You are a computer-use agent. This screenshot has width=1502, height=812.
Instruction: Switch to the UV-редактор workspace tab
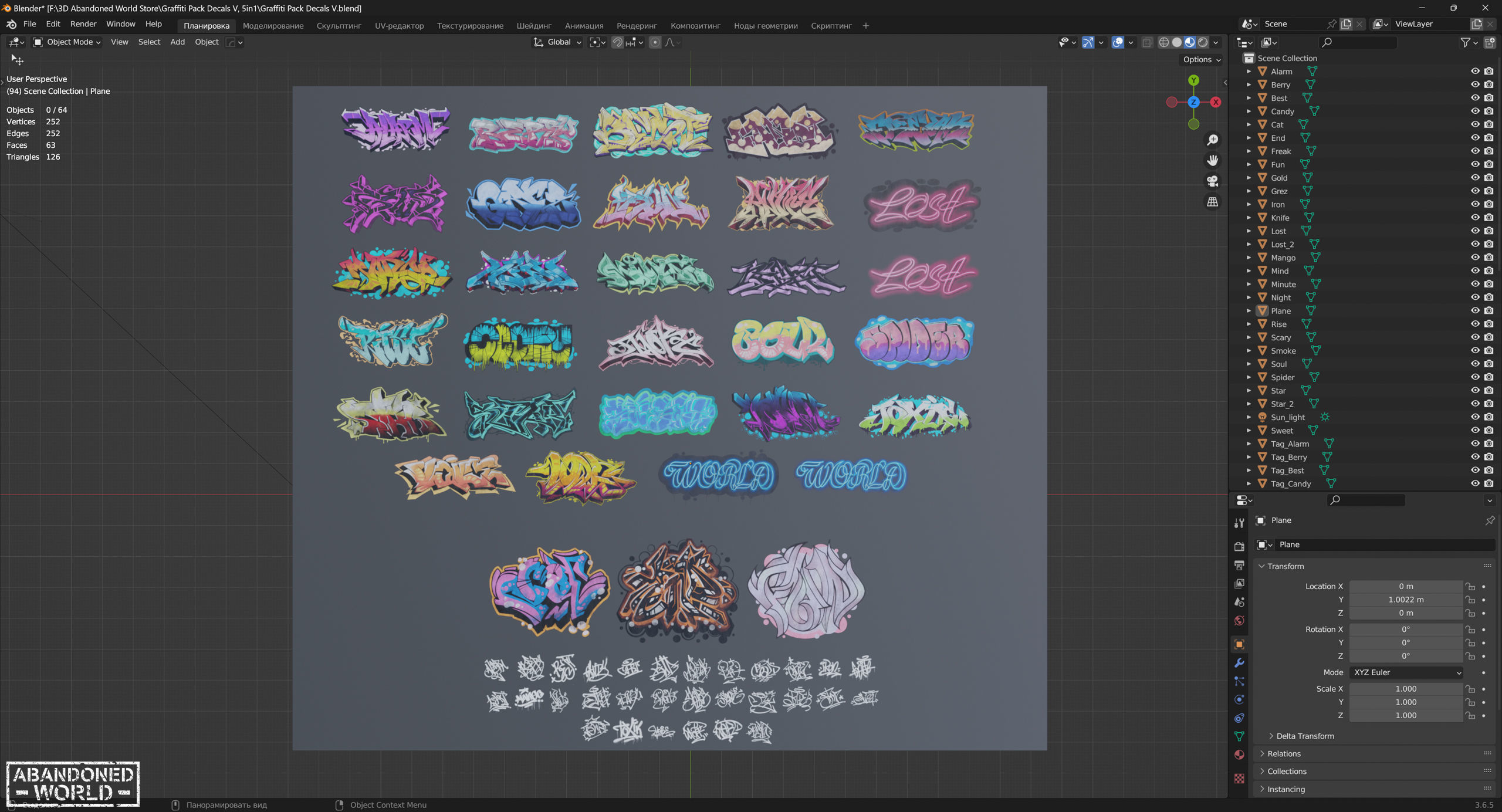399,26
